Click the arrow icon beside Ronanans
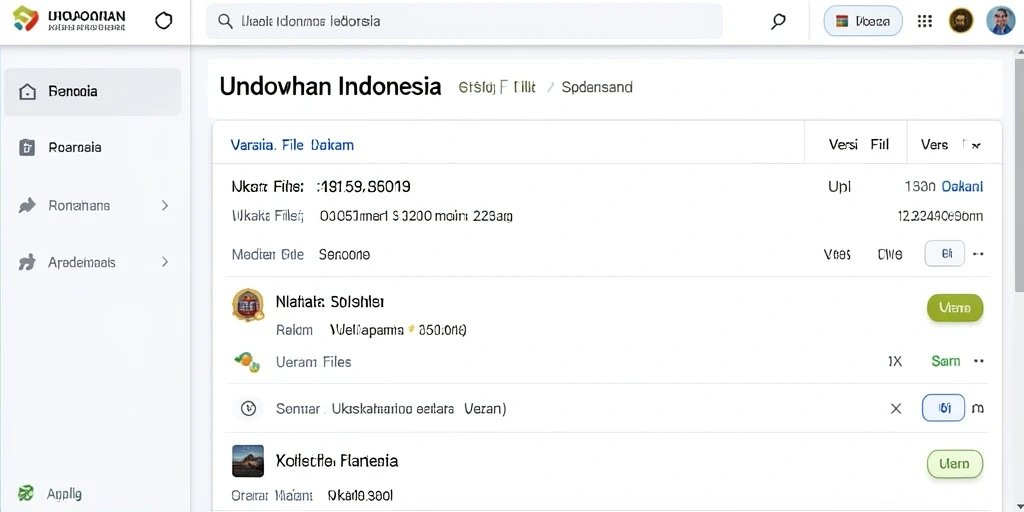The height and width of the screenshot is (512, 1024). (27, 206)
